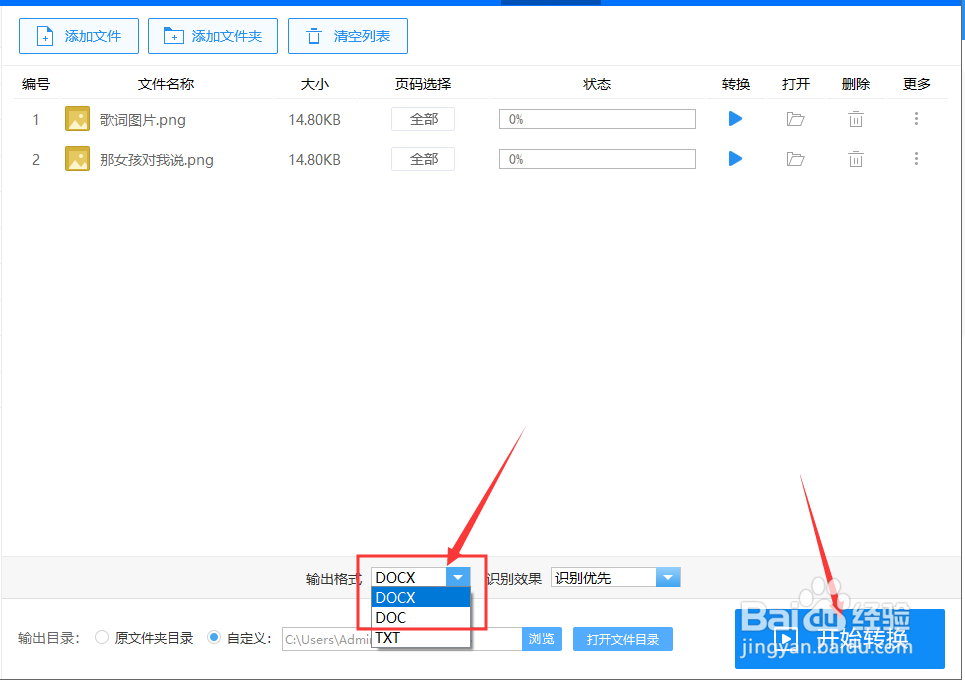Viewport: 965px width, 680px height.
Task: Start converting 歌词图片.png with its play icon
Action: pos(735,118)
